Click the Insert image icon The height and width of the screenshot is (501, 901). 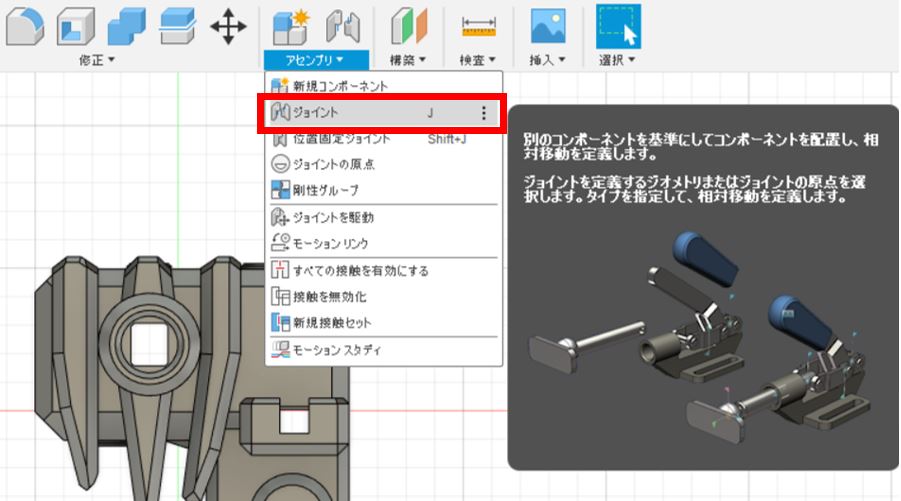point(548,26)
